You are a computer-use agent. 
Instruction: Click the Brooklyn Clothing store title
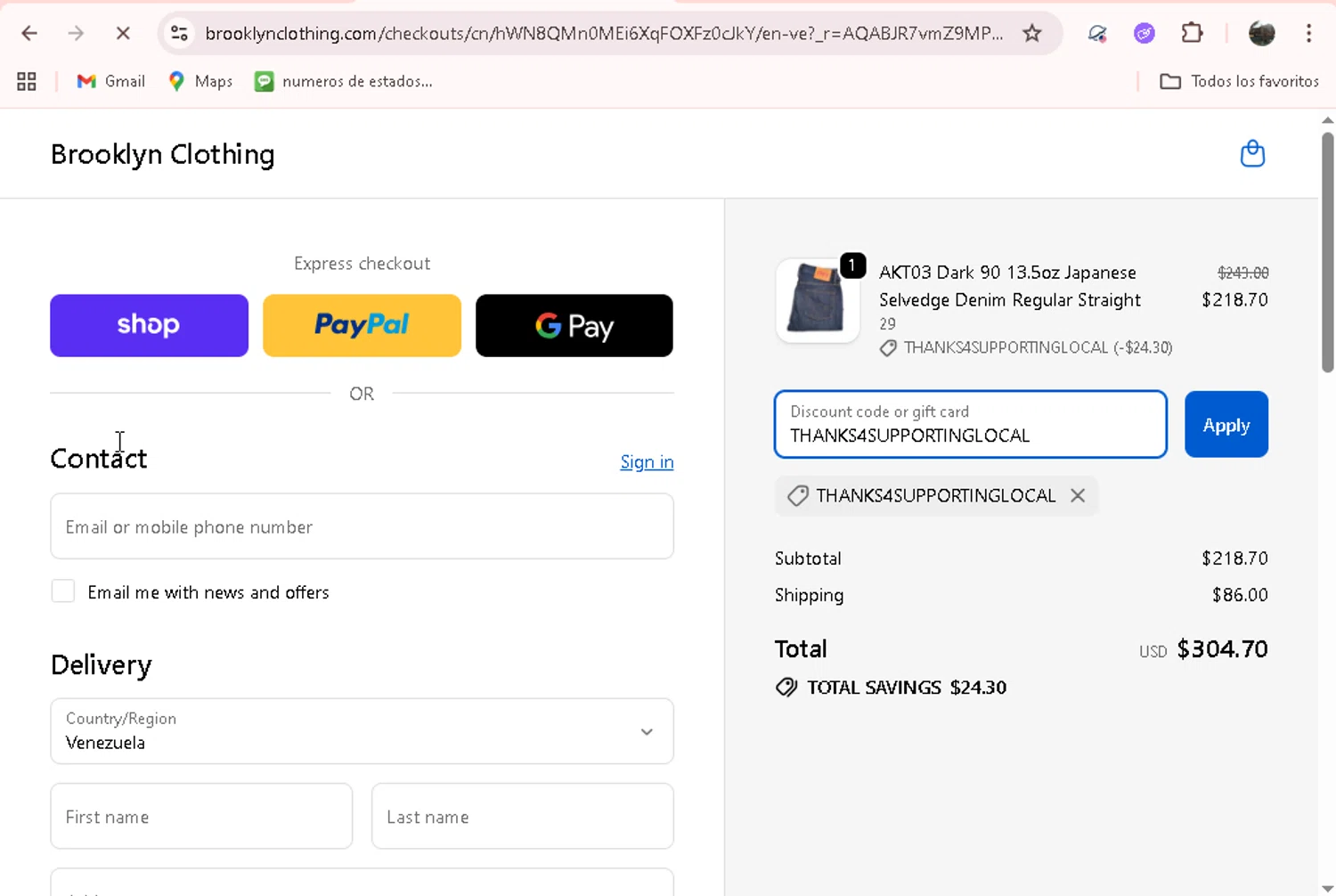click(x=163, y=154)
